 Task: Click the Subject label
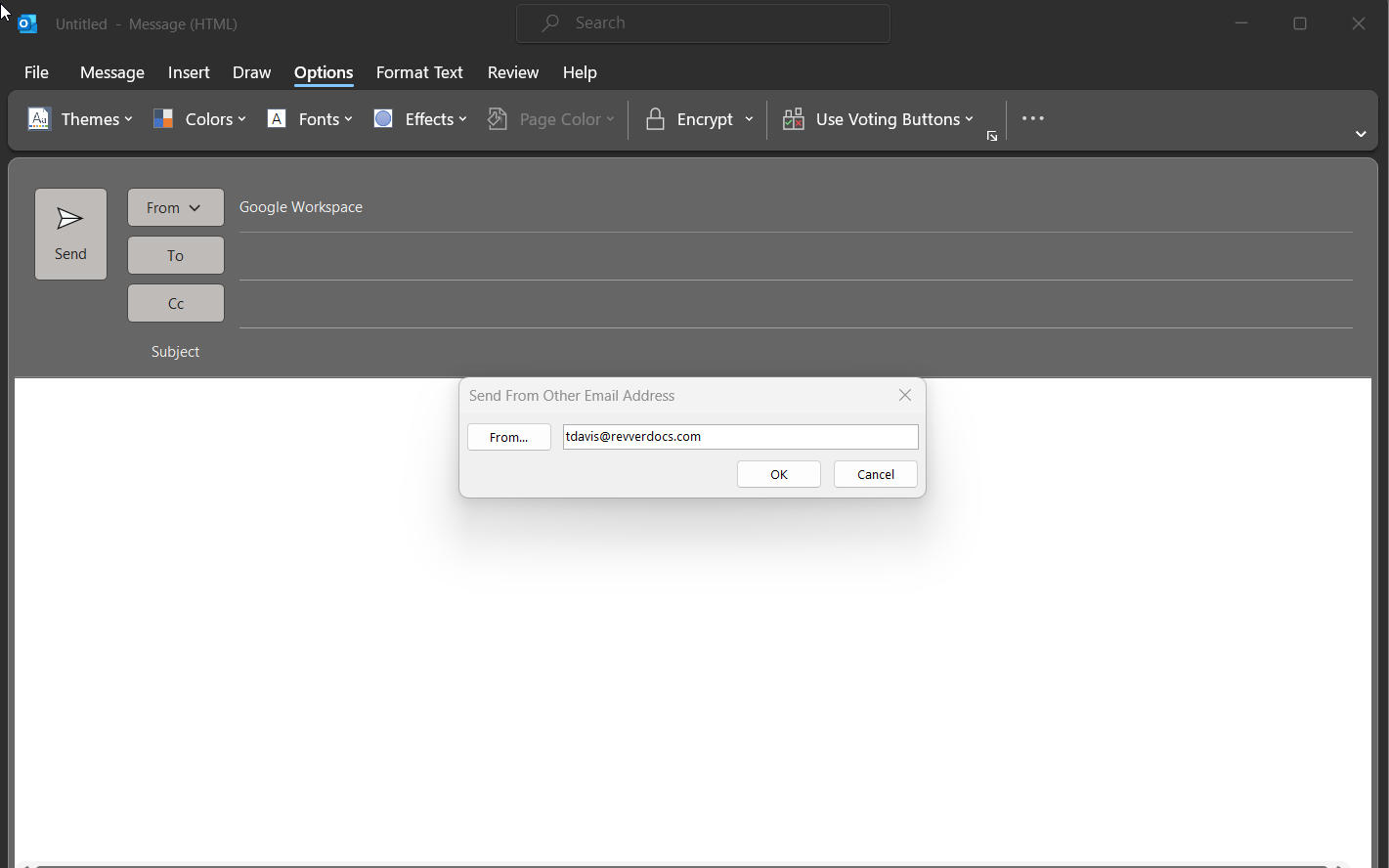click(x=175, y=351)
